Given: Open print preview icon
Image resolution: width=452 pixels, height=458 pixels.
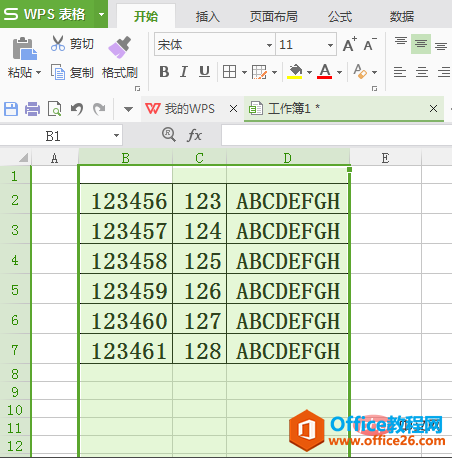Looking at the screenshot, I should click(55, 109).
